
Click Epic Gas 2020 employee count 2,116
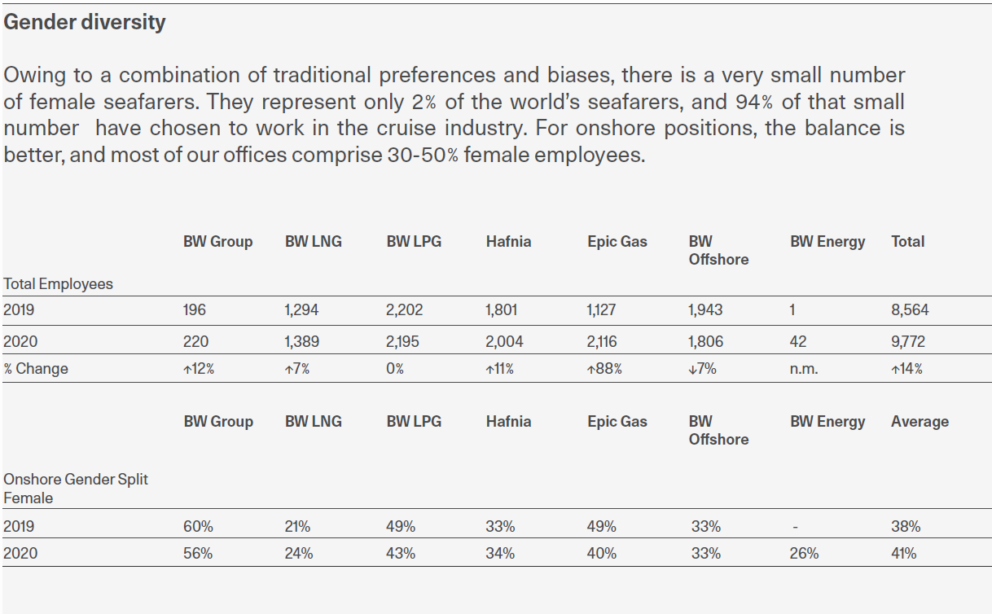tap(604, 341)
